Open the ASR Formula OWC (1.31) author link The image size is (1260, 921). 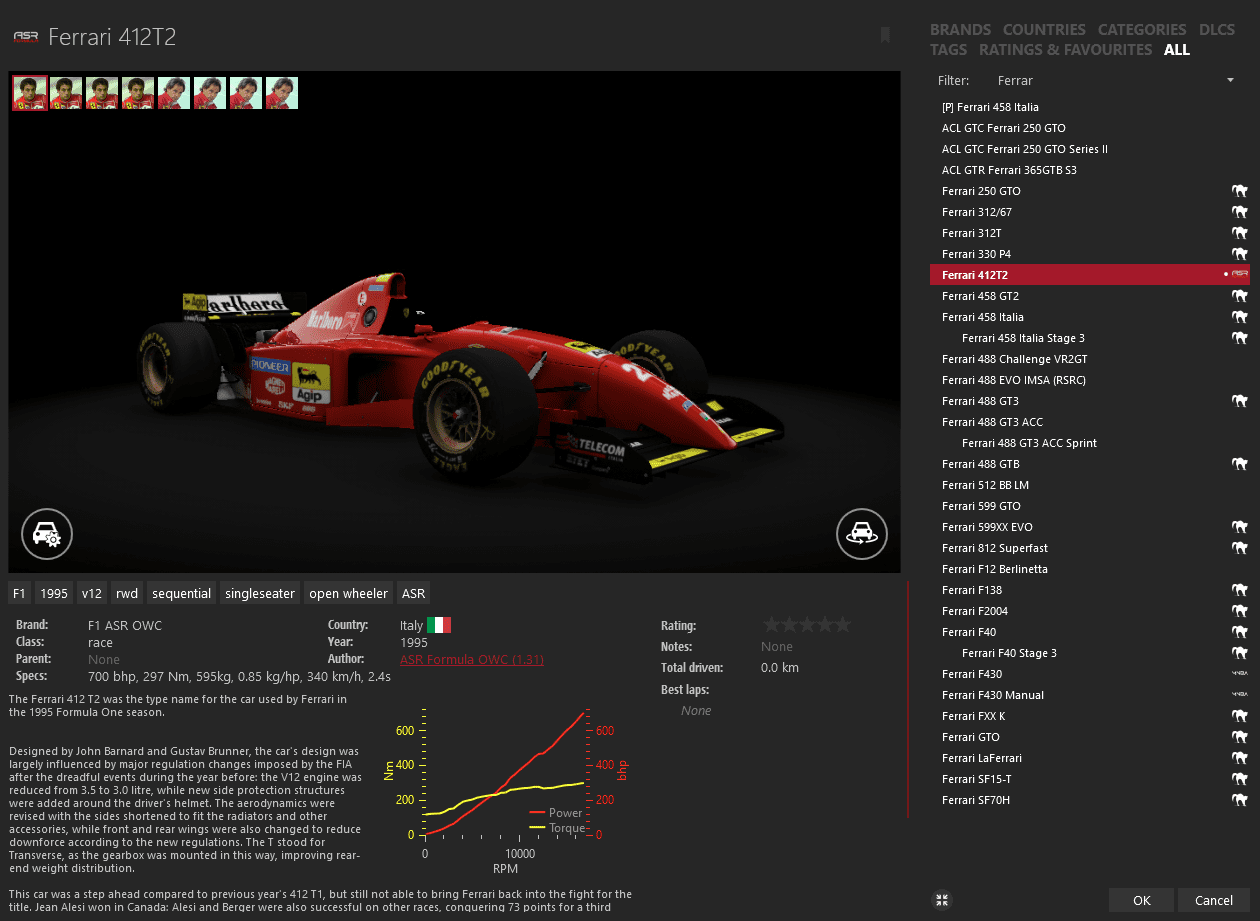pyautogui.click(x=472, y=659)
